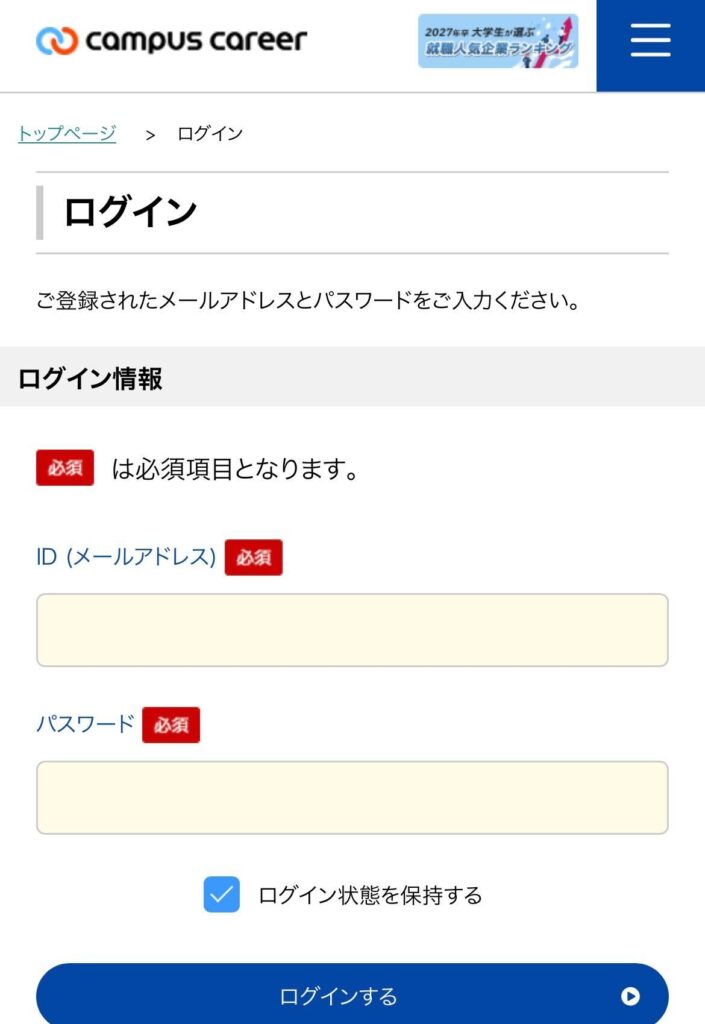Go to トップページ via breadcrumb link

(67, 133)
